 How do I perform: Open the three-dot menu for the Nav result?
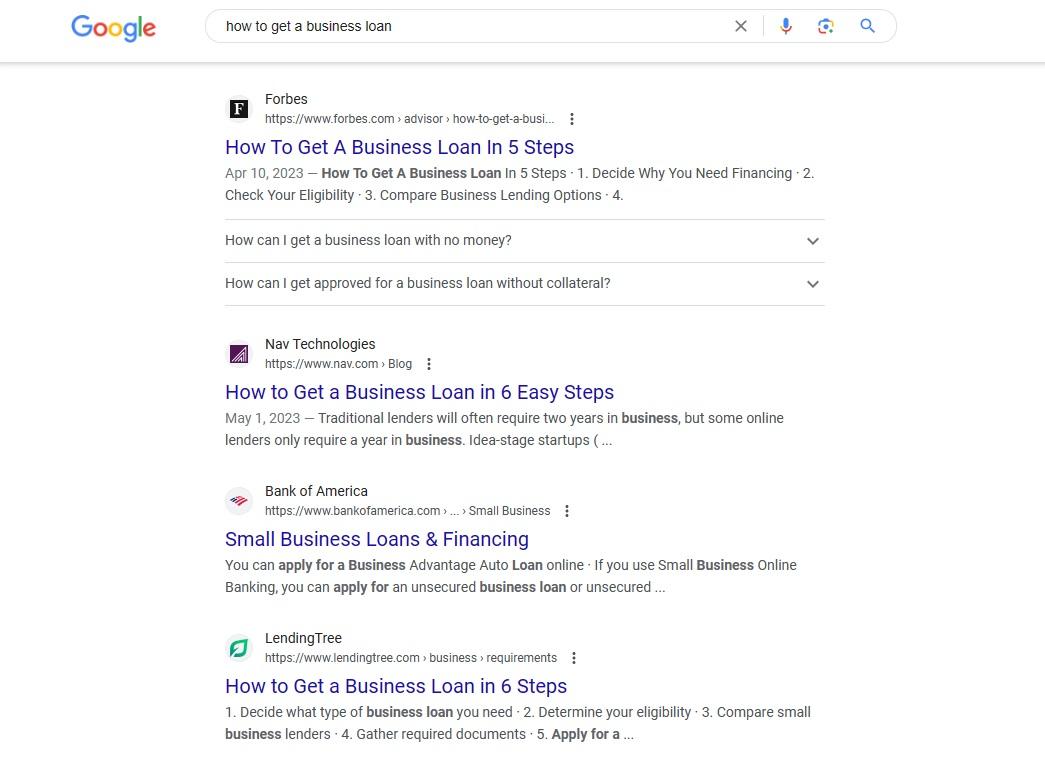click(x=429, y=364)
